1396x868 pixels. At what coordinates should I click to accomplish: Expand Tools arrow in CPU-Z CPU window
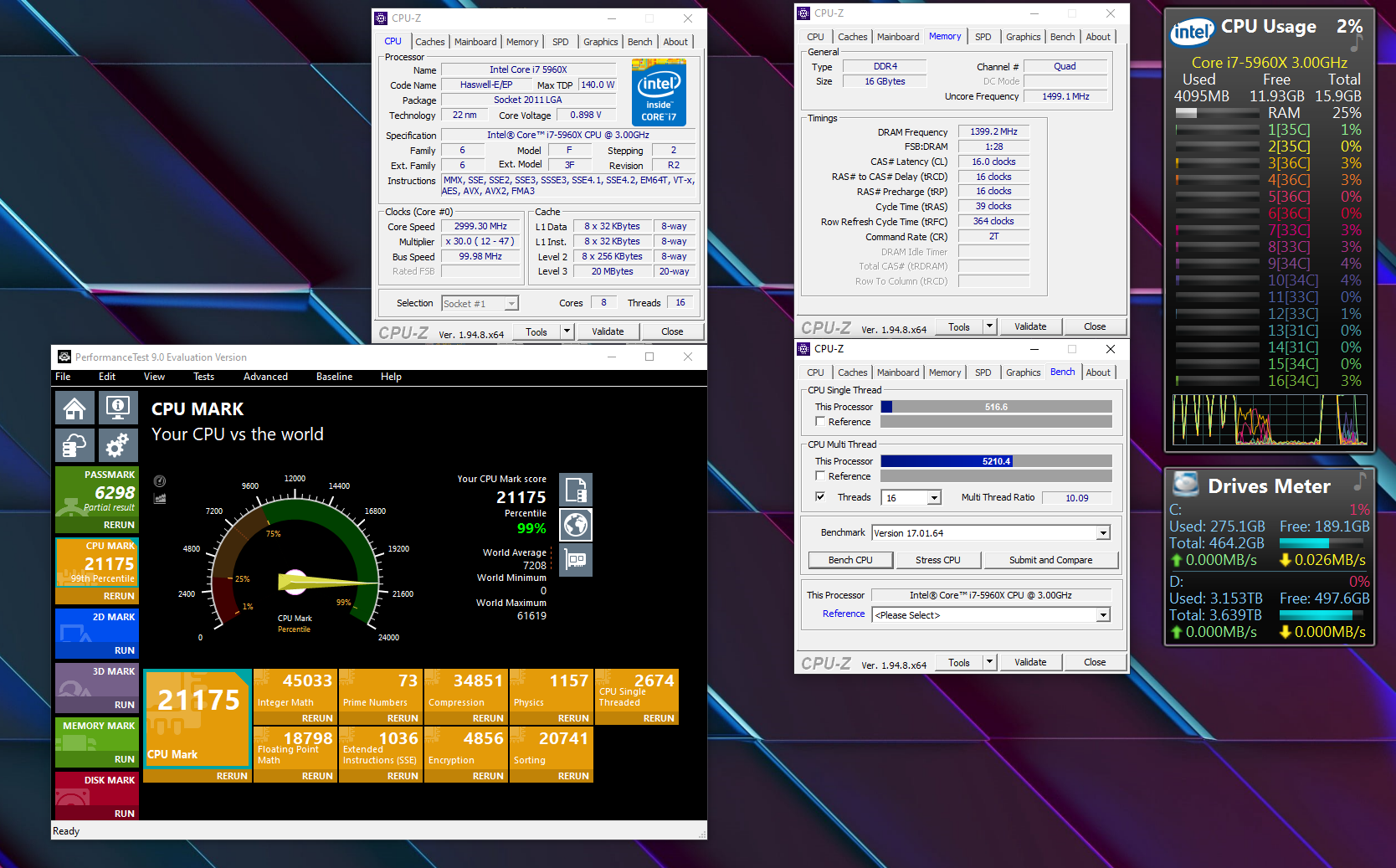point(567,331)
